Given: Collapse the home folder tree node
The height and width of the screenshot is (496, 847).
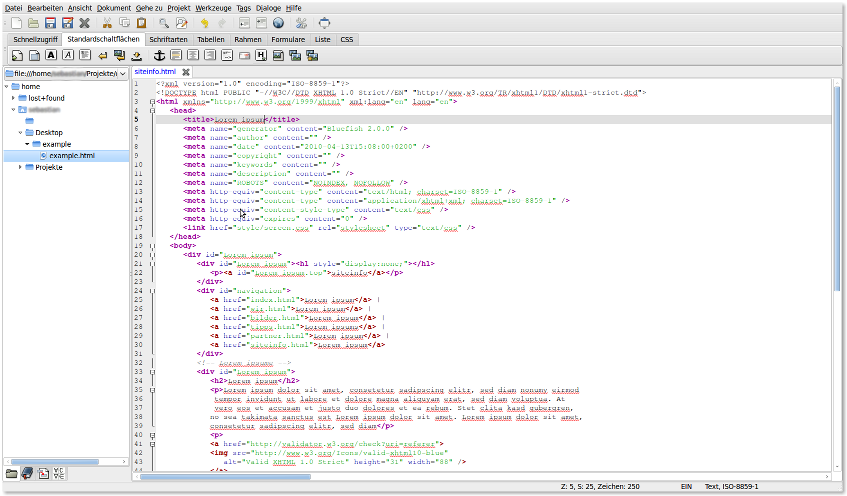Looking at the screenshot, I should [6, 86].
